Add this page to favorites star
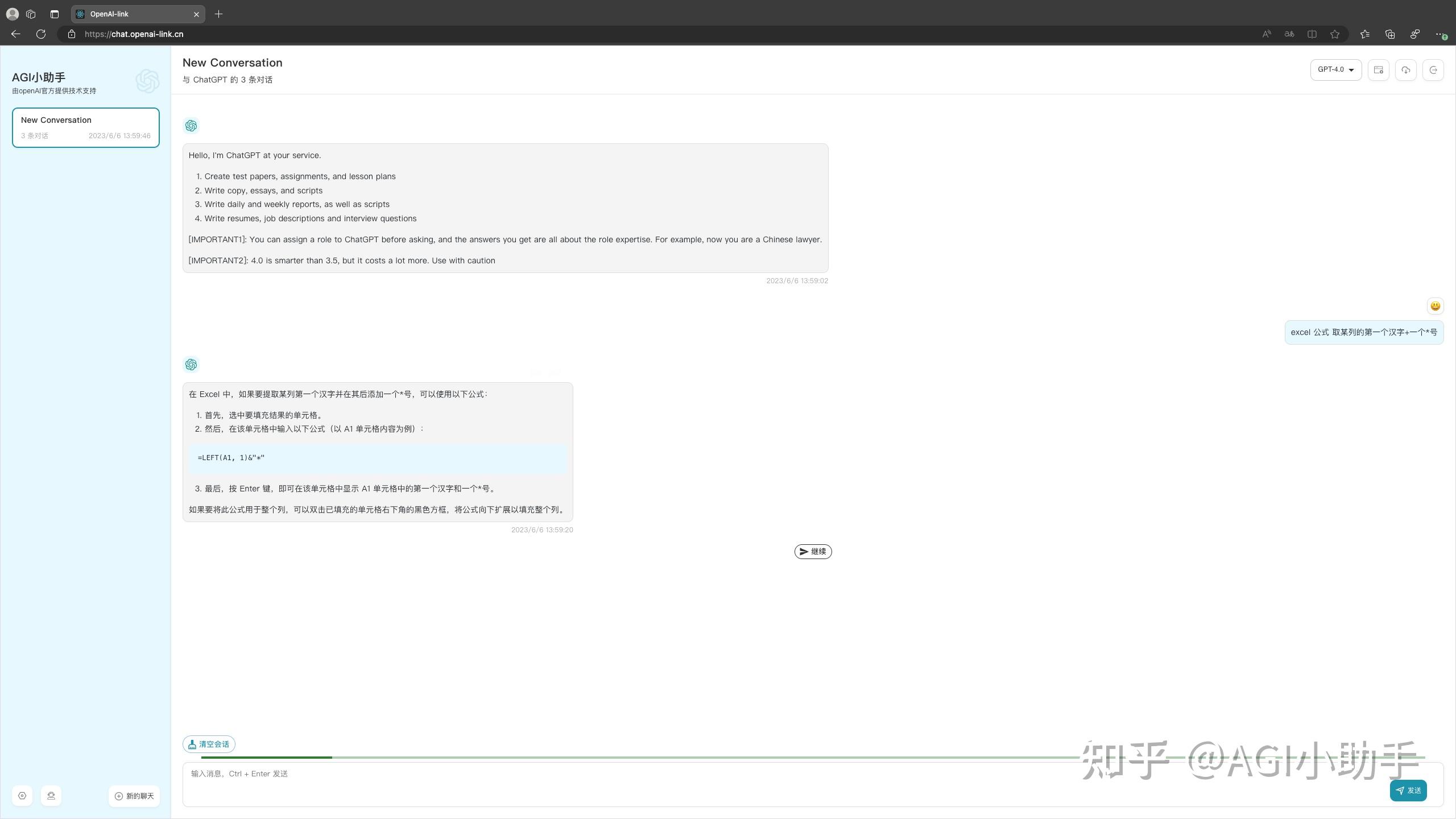1456x819 pixels. [x=1335, y=34]
